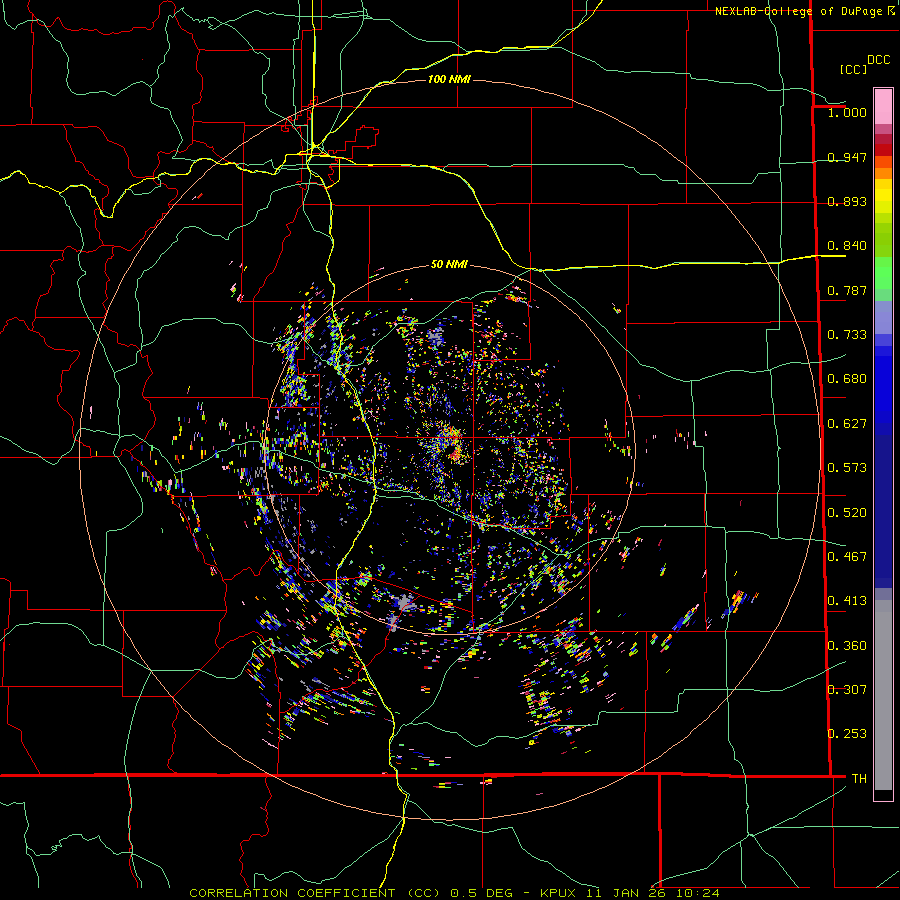The image size is (900, 900).
Task: Click the 0.253 color scale value
Action: 847,734
